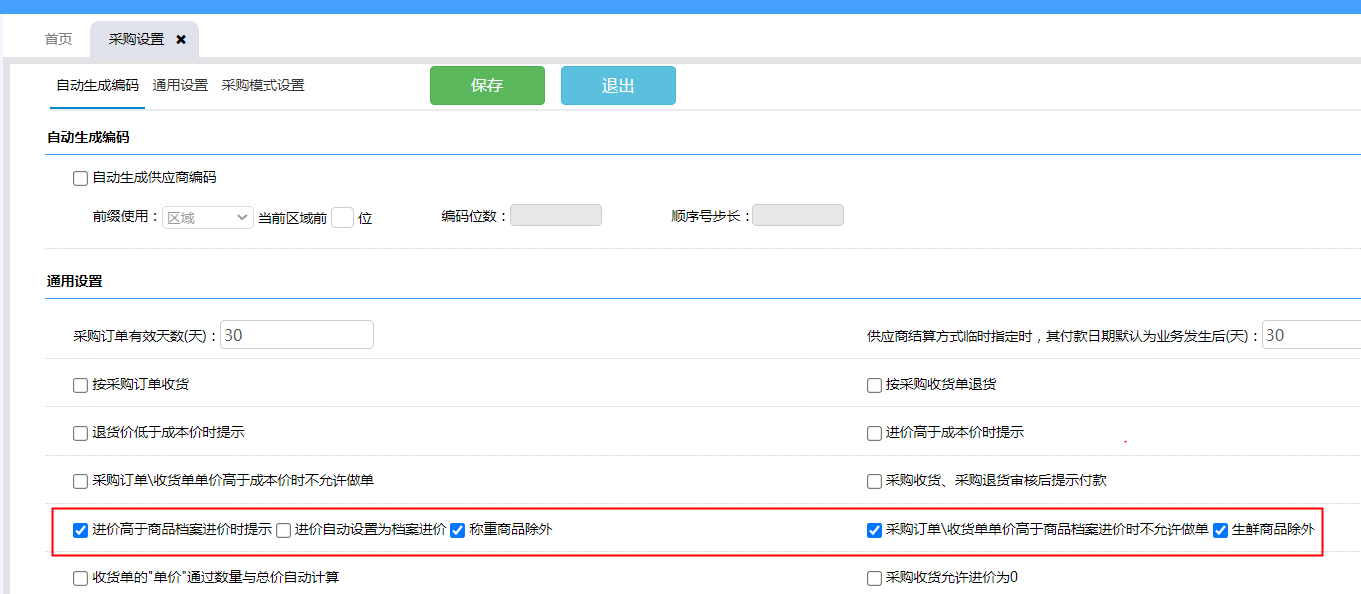This screenshot has width=1361, height=594.
Task: Switch to the 首页 tab
Action: click(59, 39)
